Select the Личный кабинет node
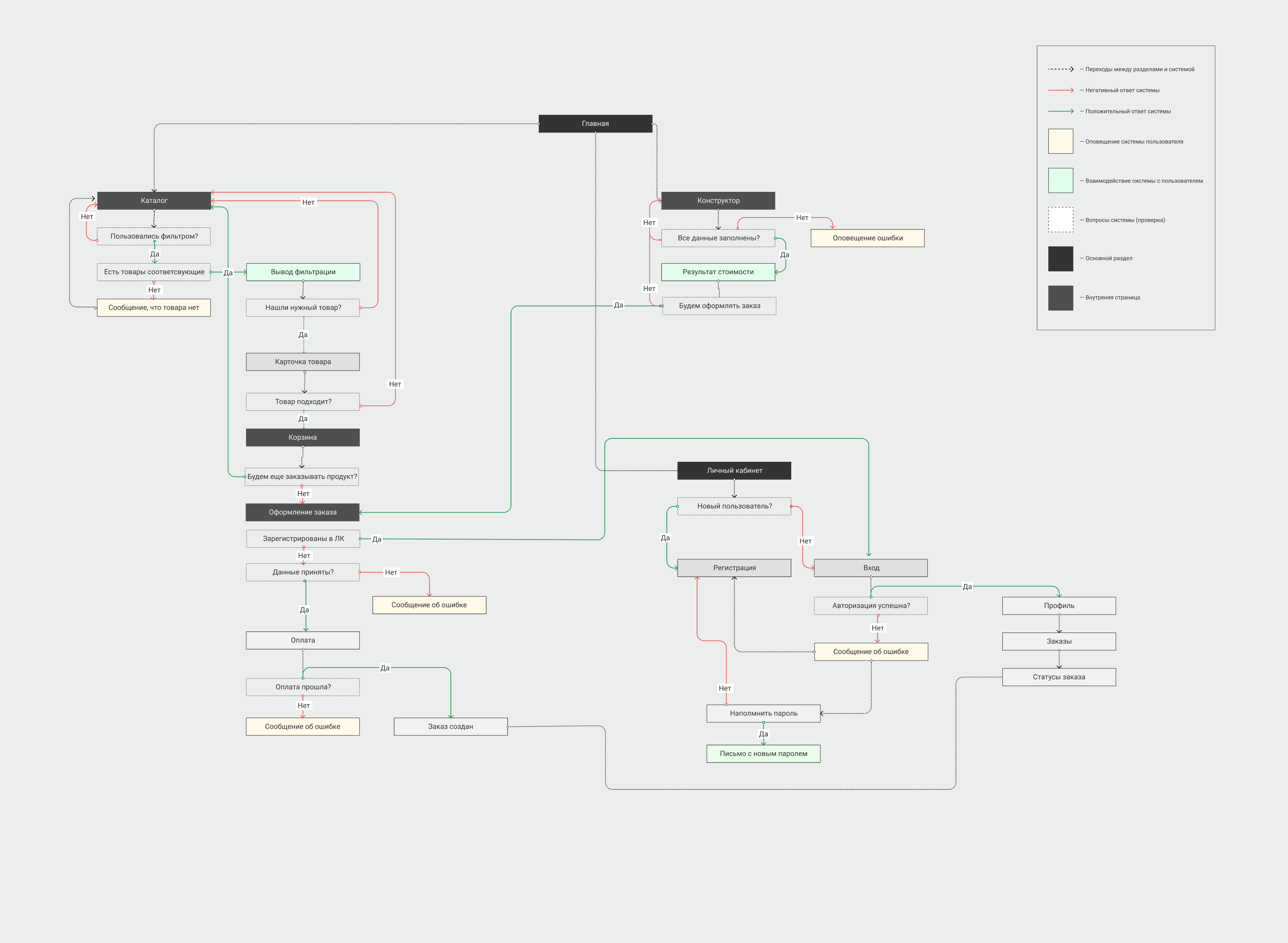 (734, 471)
